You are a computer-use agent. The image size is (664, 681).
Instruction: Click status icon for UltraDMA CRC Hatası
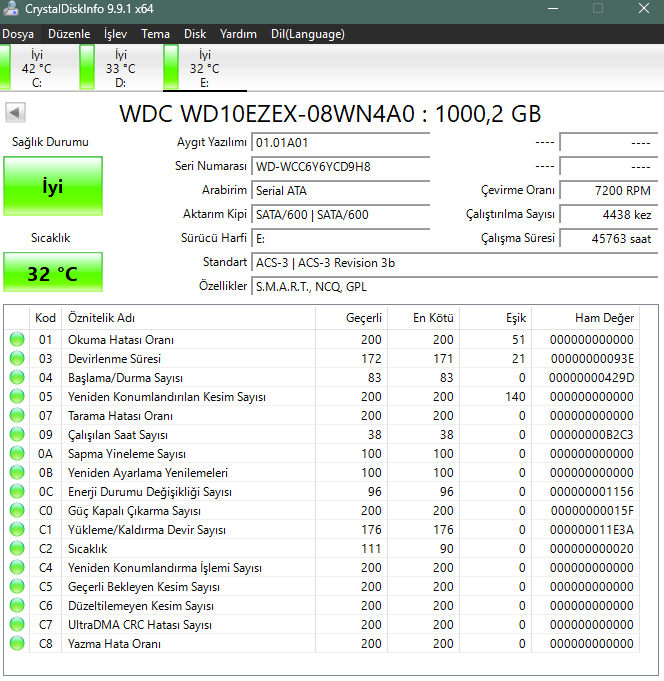[17, 624]
